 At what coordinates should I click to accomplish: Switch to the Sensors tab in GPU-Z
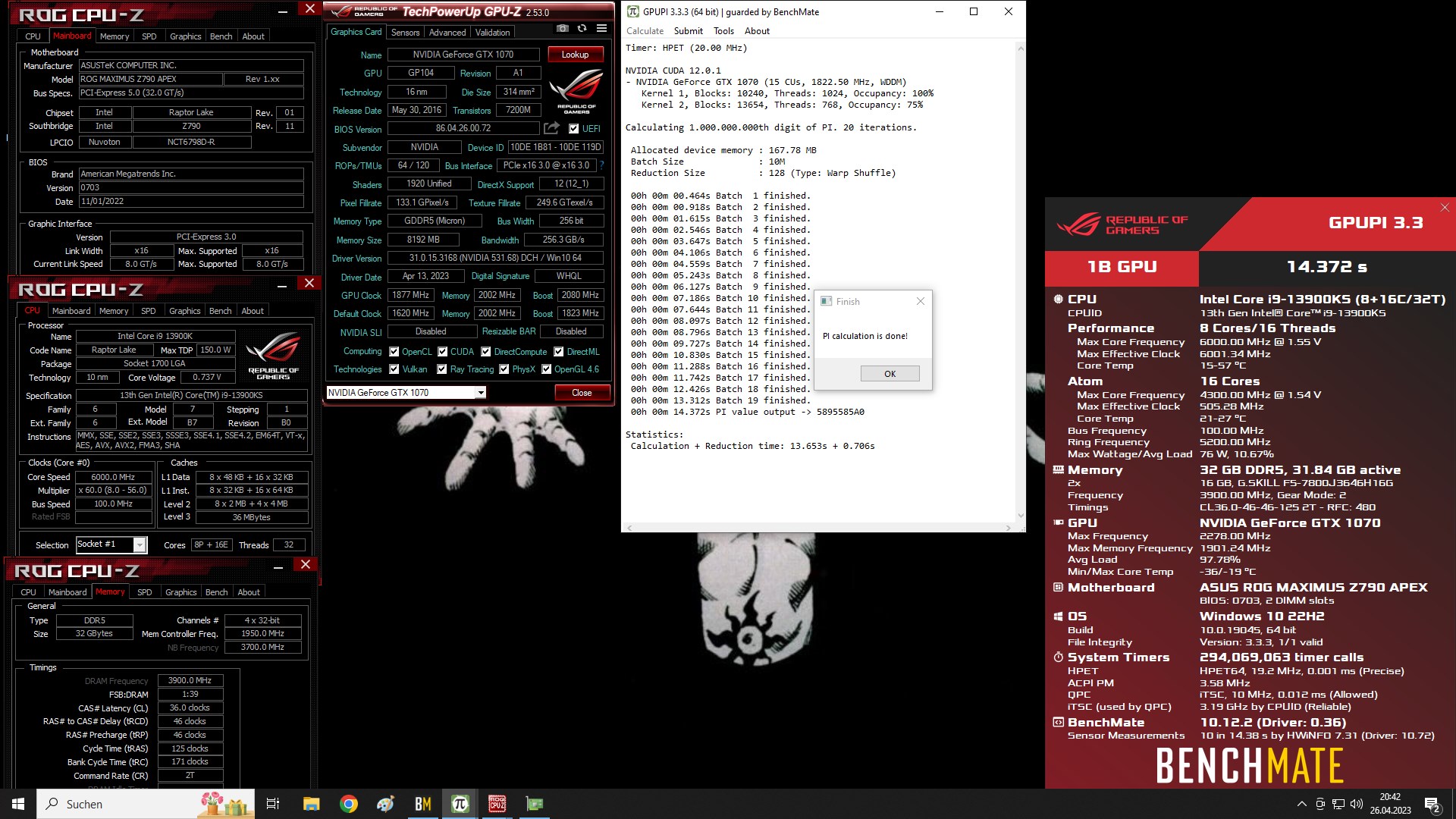coord(405,33)
